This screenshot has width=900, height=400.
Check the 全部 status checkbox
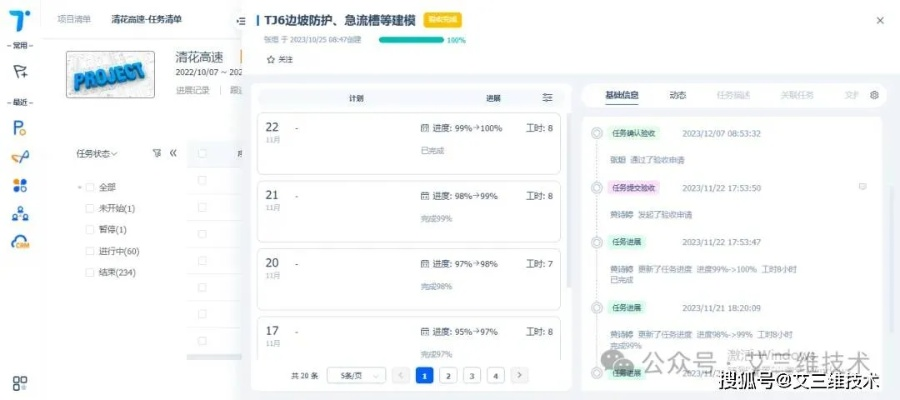[90, 187]
